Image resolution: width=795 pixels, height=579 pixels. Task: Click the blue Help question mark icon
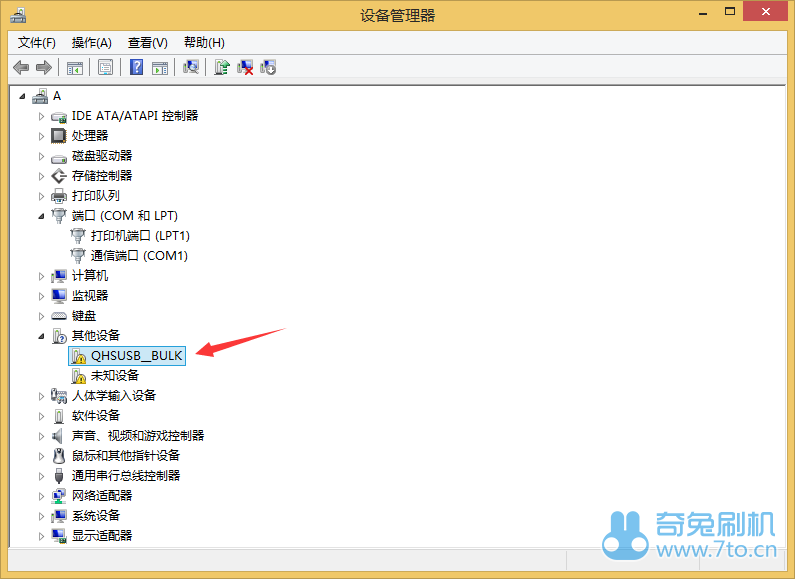point(136,67)
